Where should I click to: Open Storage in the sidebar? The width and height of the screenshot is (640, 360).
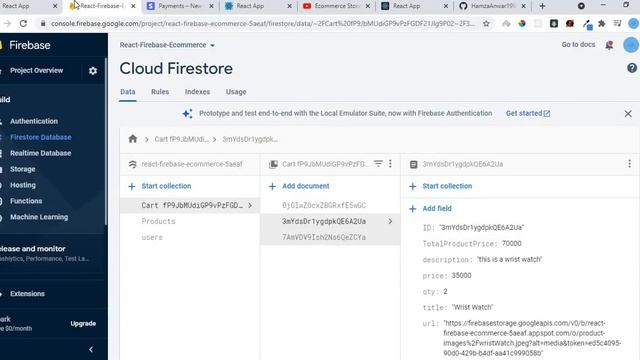click(x=22, y=169)
